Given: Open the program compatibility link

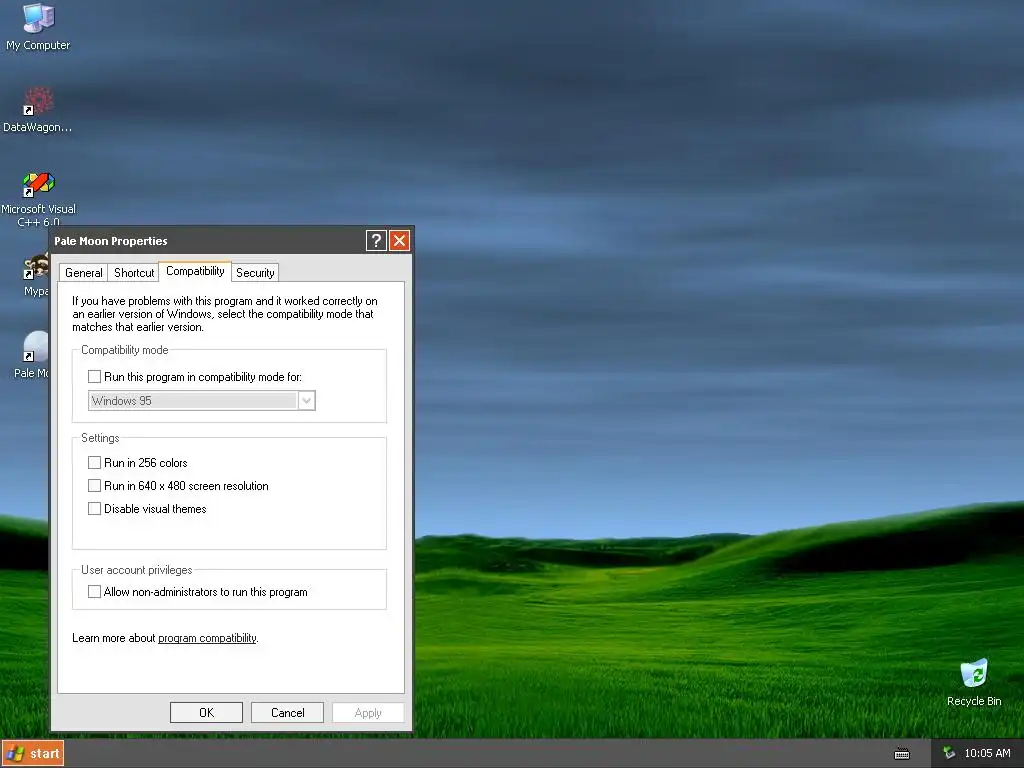Looking at the screenshot, I should pos(207,638).
